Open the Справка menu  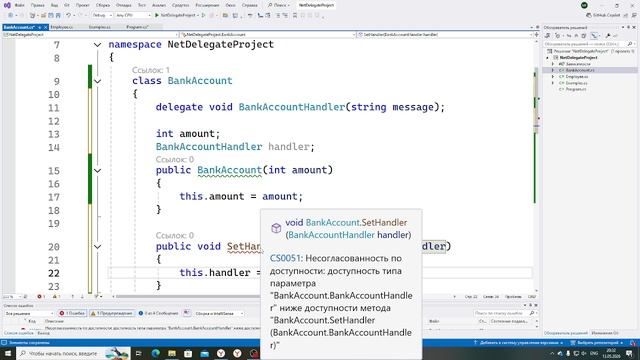pyautogui.click(x=249, y=5)
